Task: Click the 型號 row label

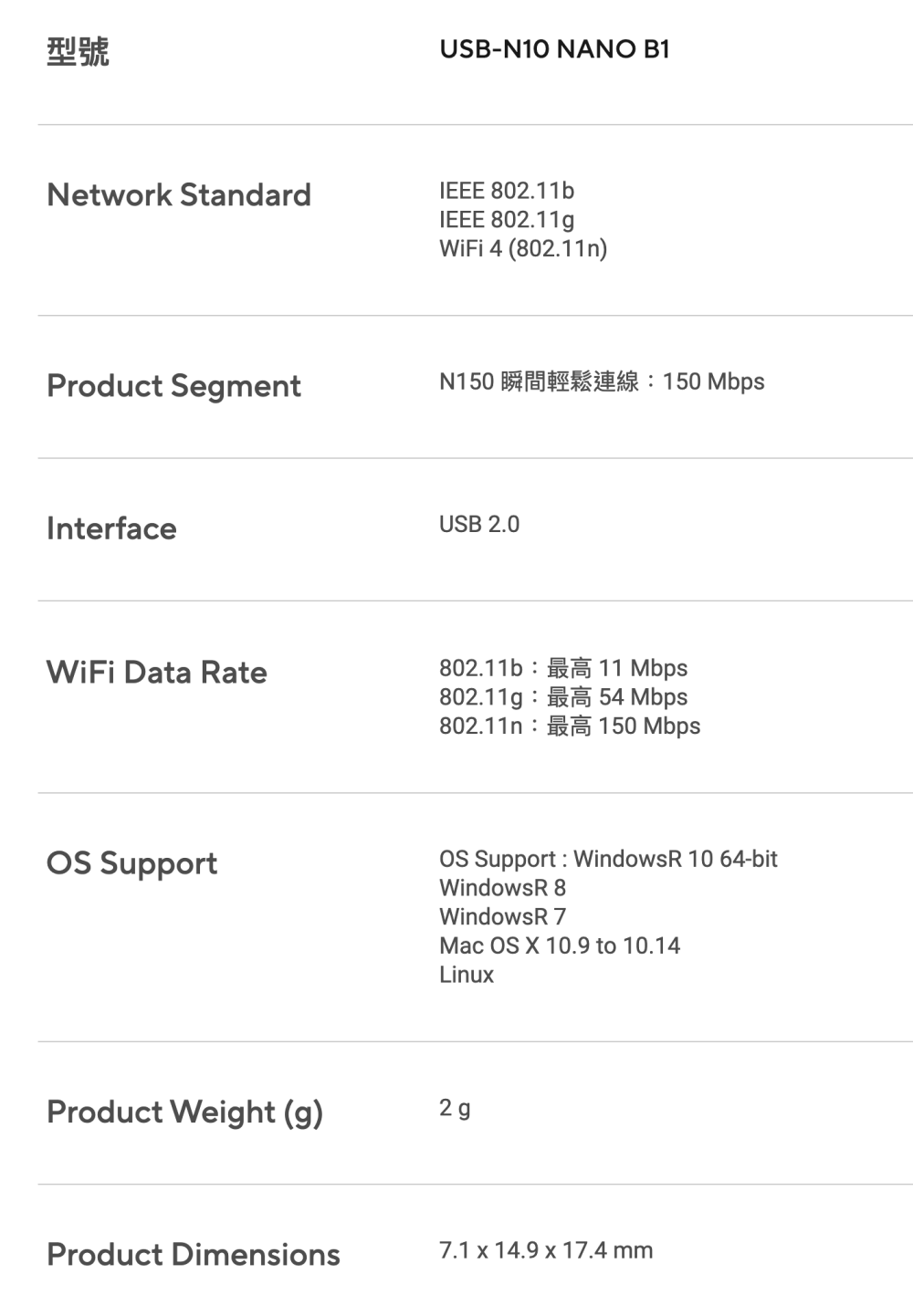Action: (x=78, y=51)
